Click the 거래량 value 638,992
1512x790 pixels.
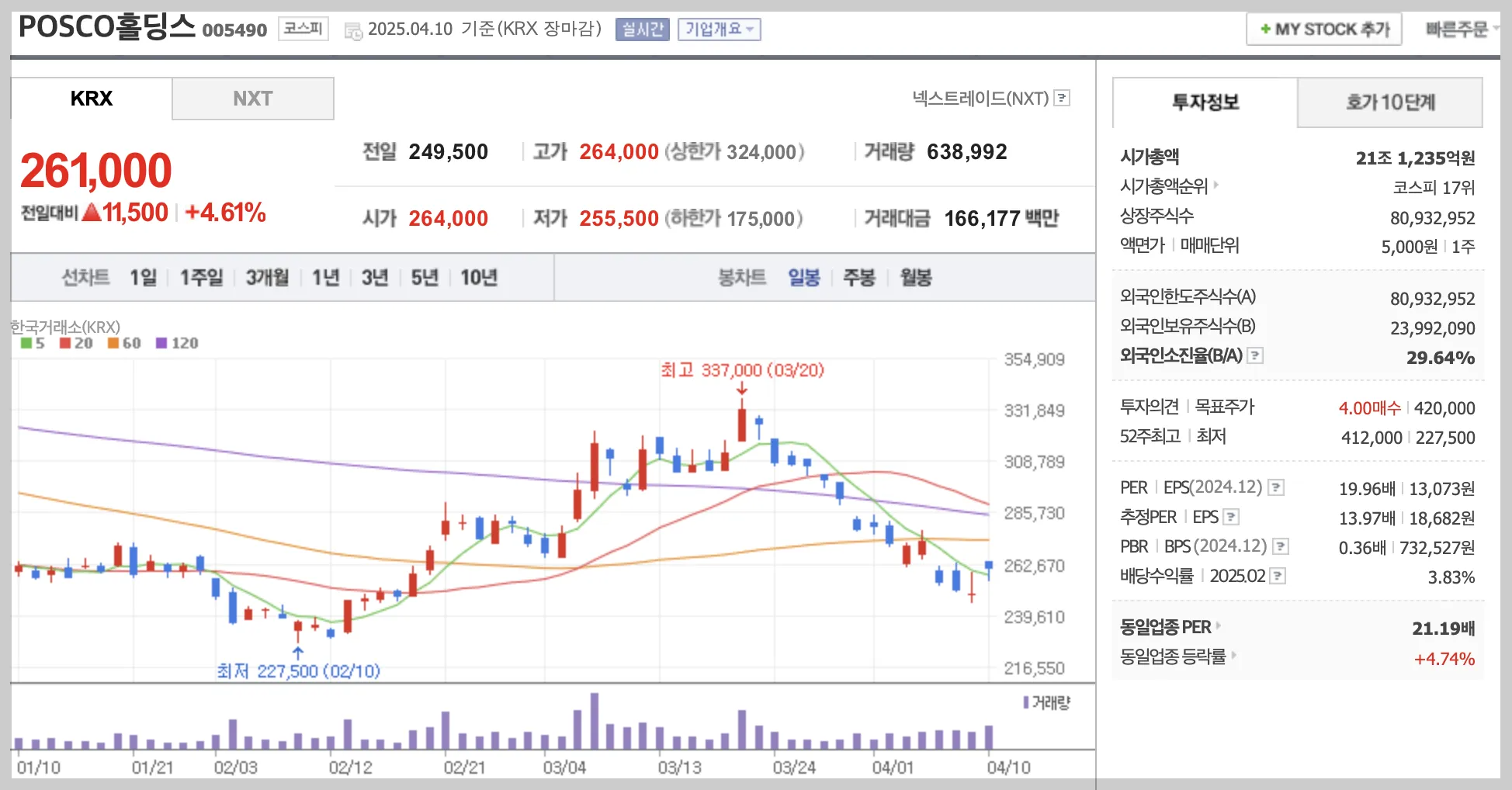pos(967,151)
